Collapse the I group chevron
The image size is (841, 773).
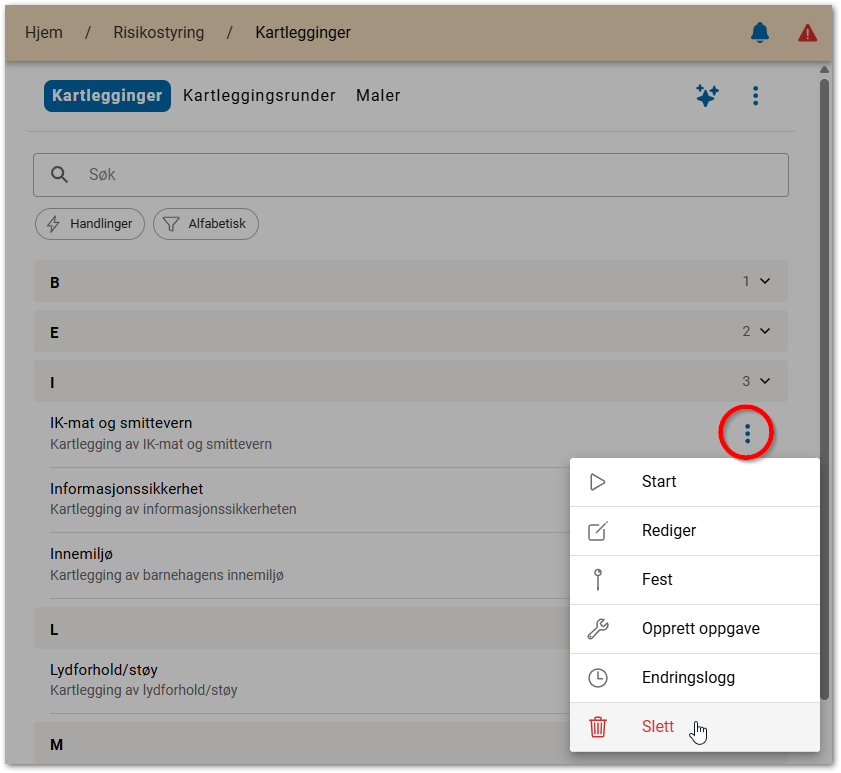pyautogui.click(x=765, y=381)
